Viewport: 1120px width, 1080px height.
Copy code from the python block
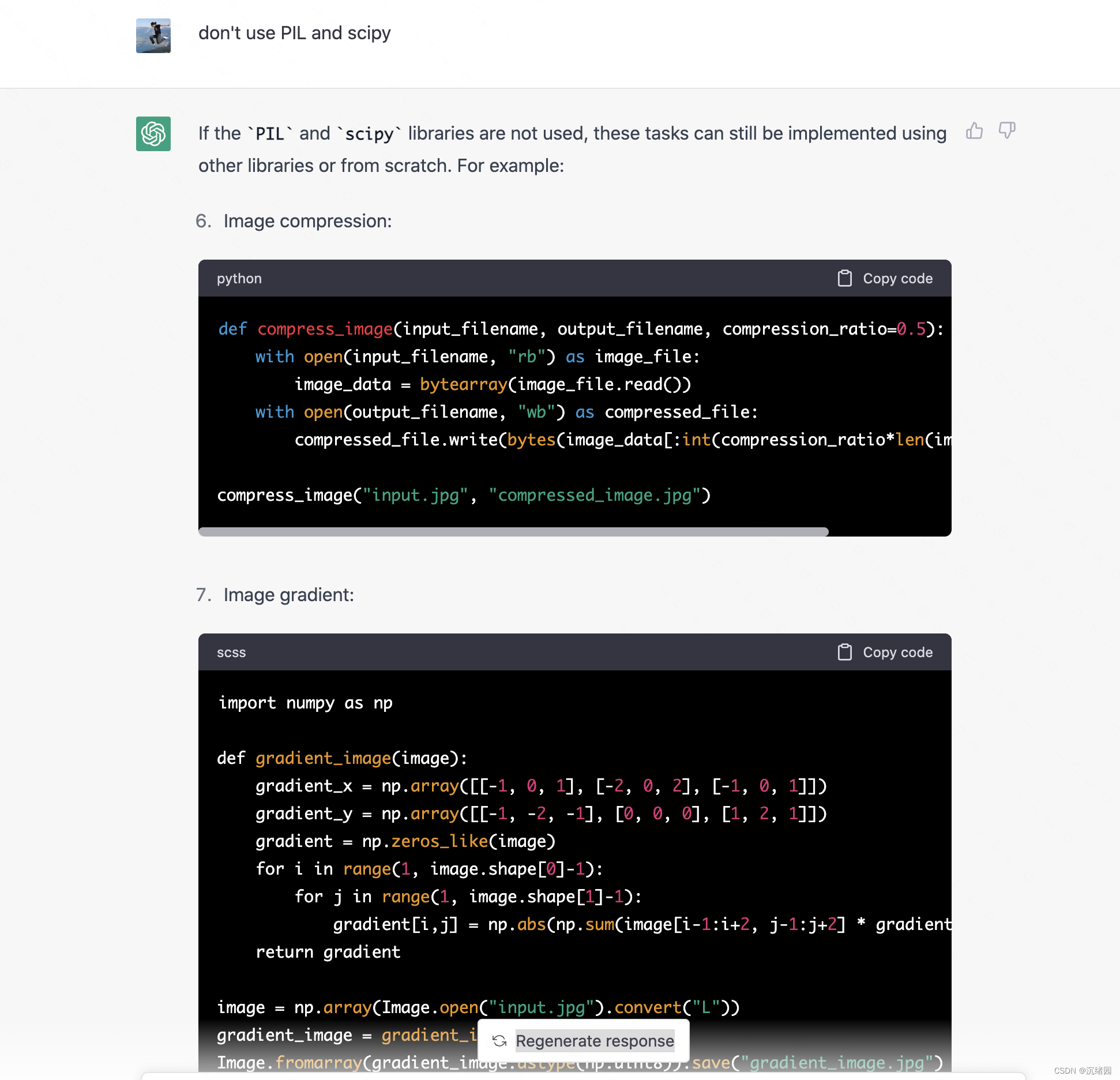(x=885, y=279)
